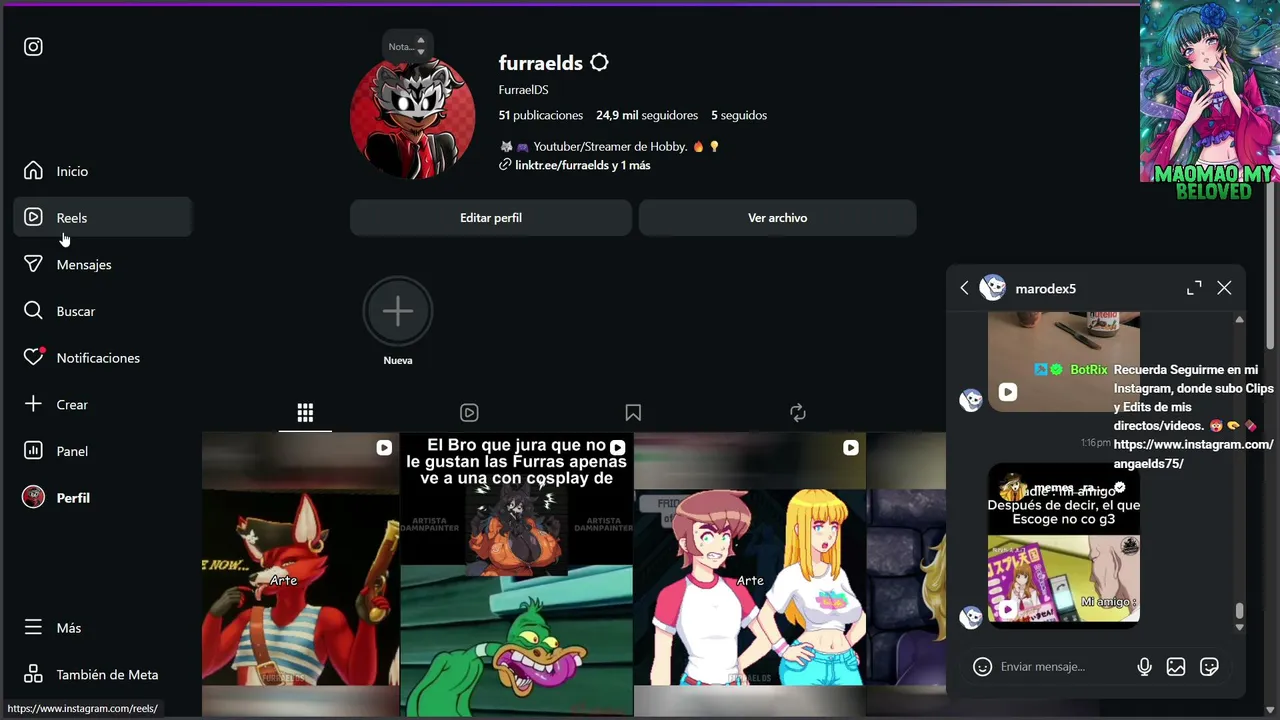Open the linktr.ee/furraelds link
1280x720 pixels.
(575, 165)
